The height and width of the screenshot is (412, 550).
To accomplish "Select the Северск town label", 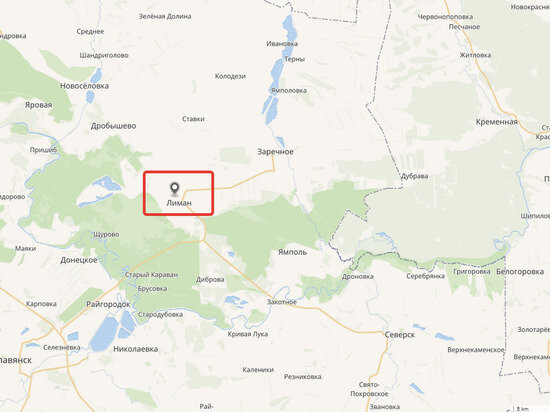I will tap(400, 335).
